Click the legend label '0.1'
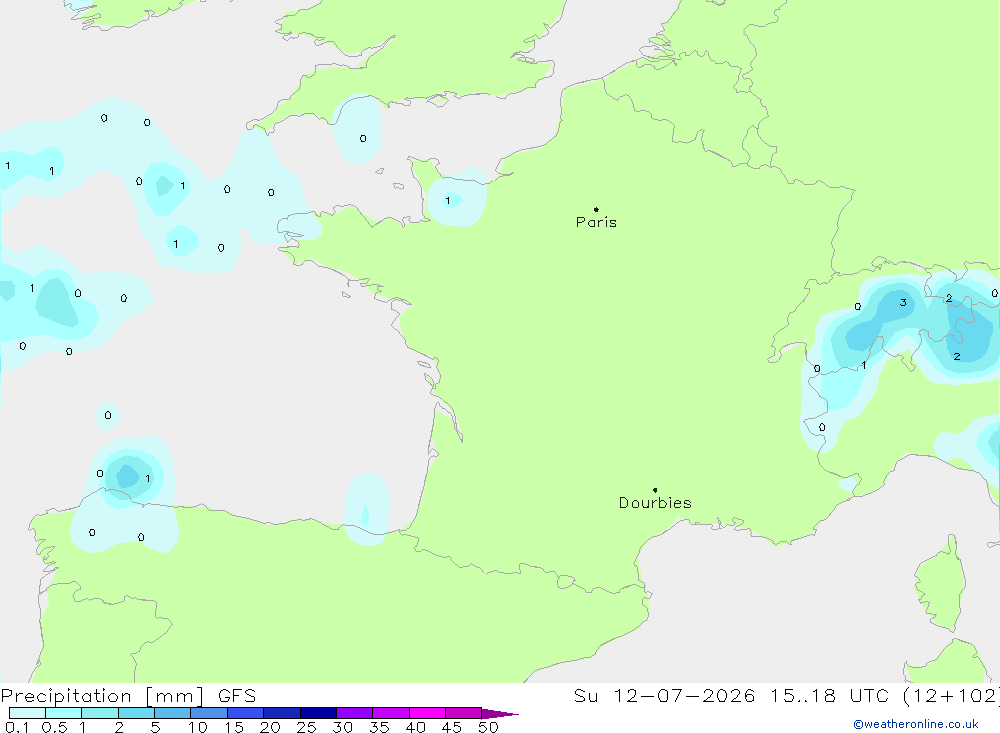Image resolution: width=1000 pixels, height=733 pixels. tap(17, 727)
